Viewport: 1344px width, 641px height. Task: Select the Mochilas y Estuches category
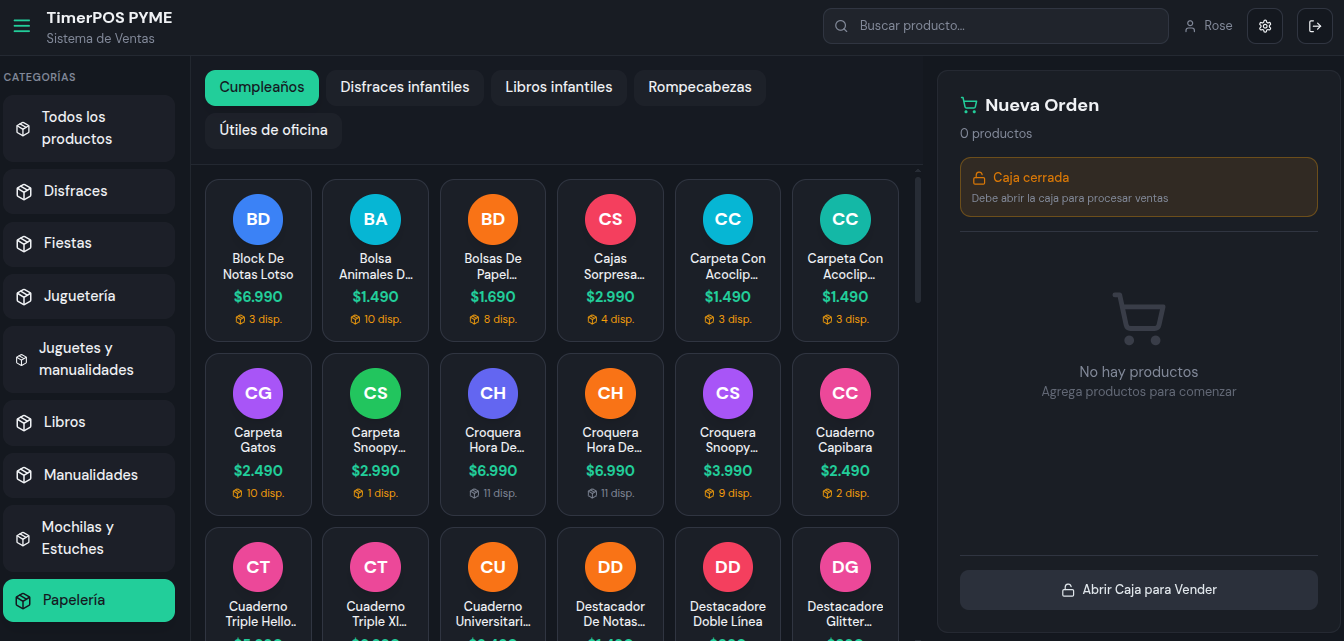pos(89,538)
